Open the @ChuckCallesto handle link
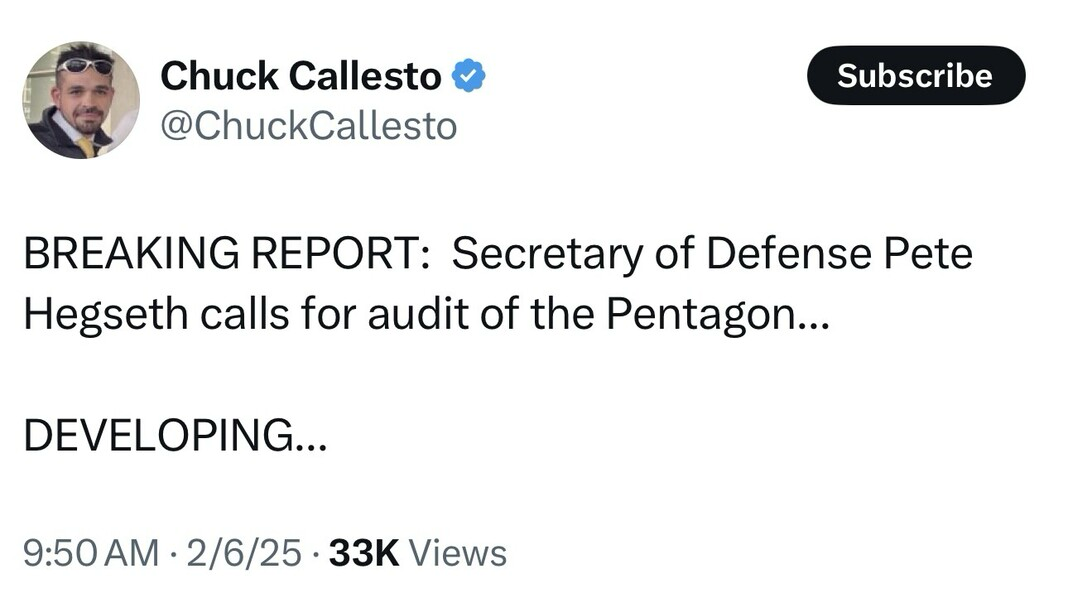Image resolution: width=1068 pixels, height=598 pixels. coord(308,126)
